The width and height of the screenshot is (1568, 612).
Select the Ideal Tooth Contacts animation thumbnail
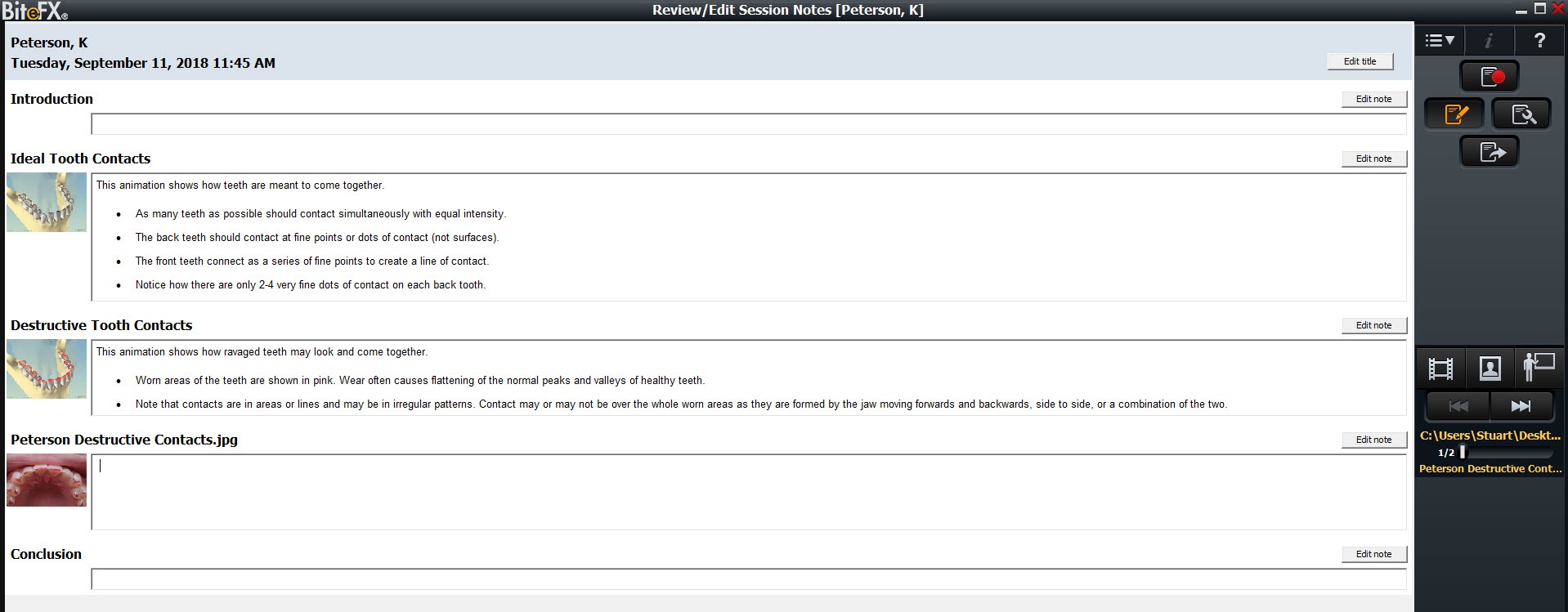(x=47, y=203)
